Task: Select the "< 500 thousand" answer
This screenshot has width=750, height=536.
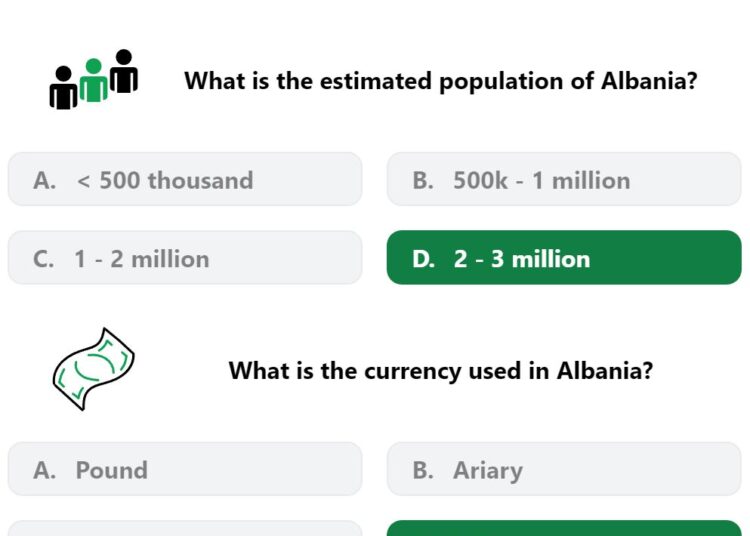Action: 185,179
